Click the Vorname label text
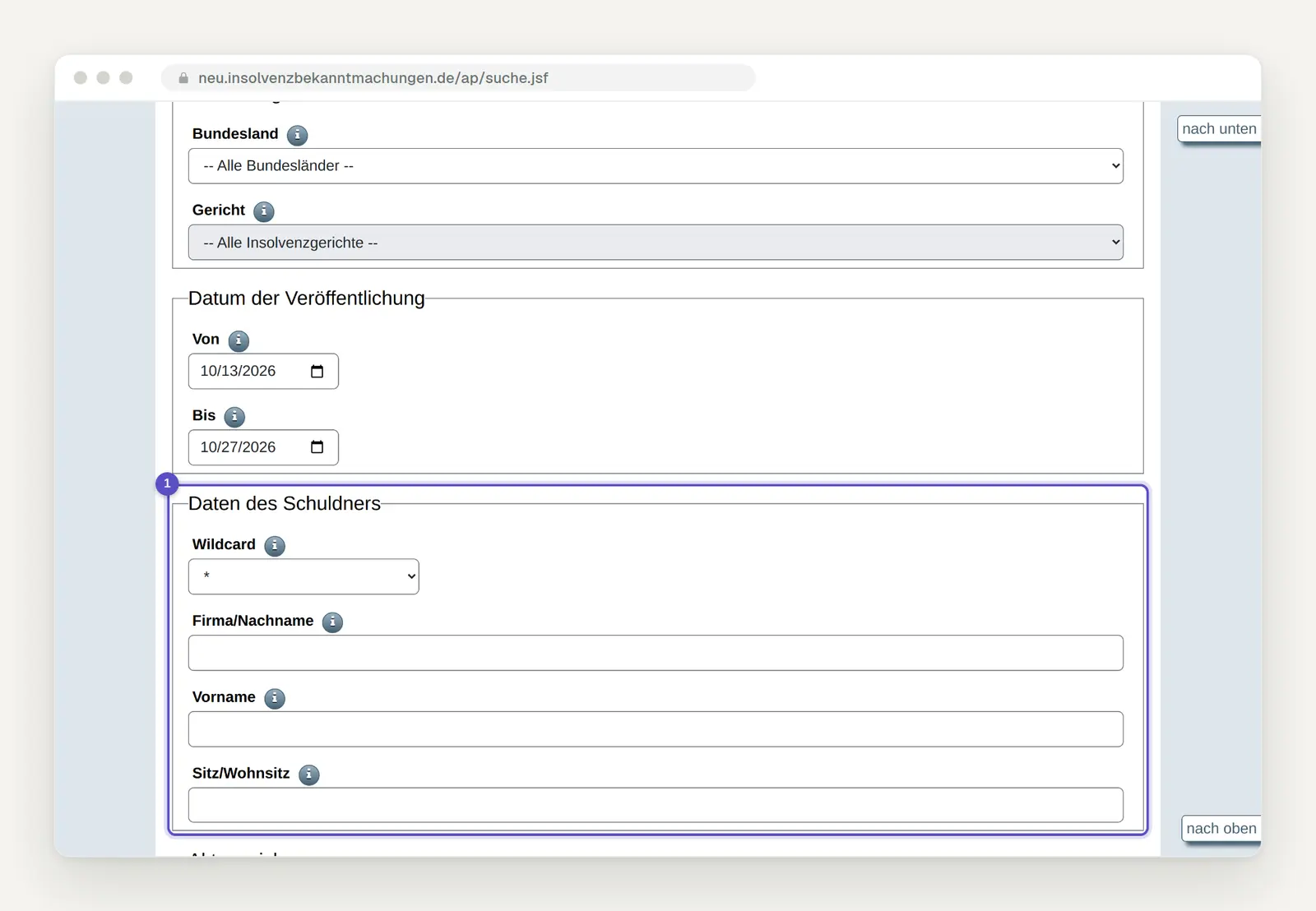The image size is (1316, 911). tap(224, 697)
